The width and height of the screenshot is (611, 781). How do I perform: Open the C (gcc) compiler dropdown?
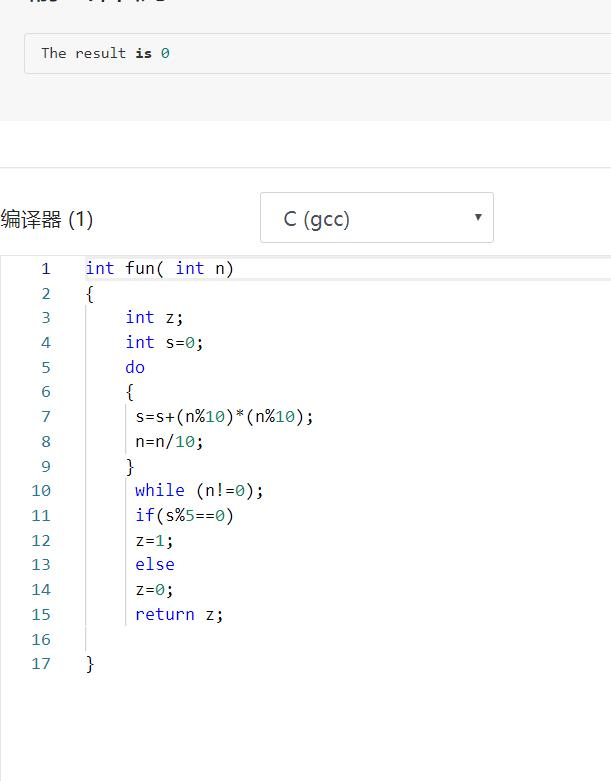coord(376,218)
